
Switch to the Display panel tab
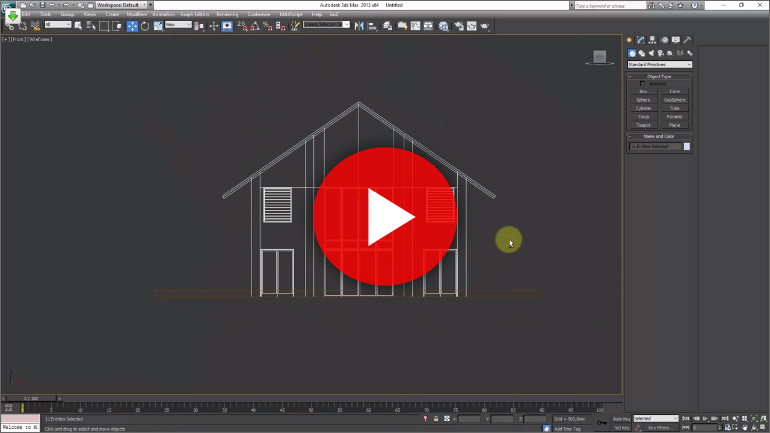pos(676,40)
